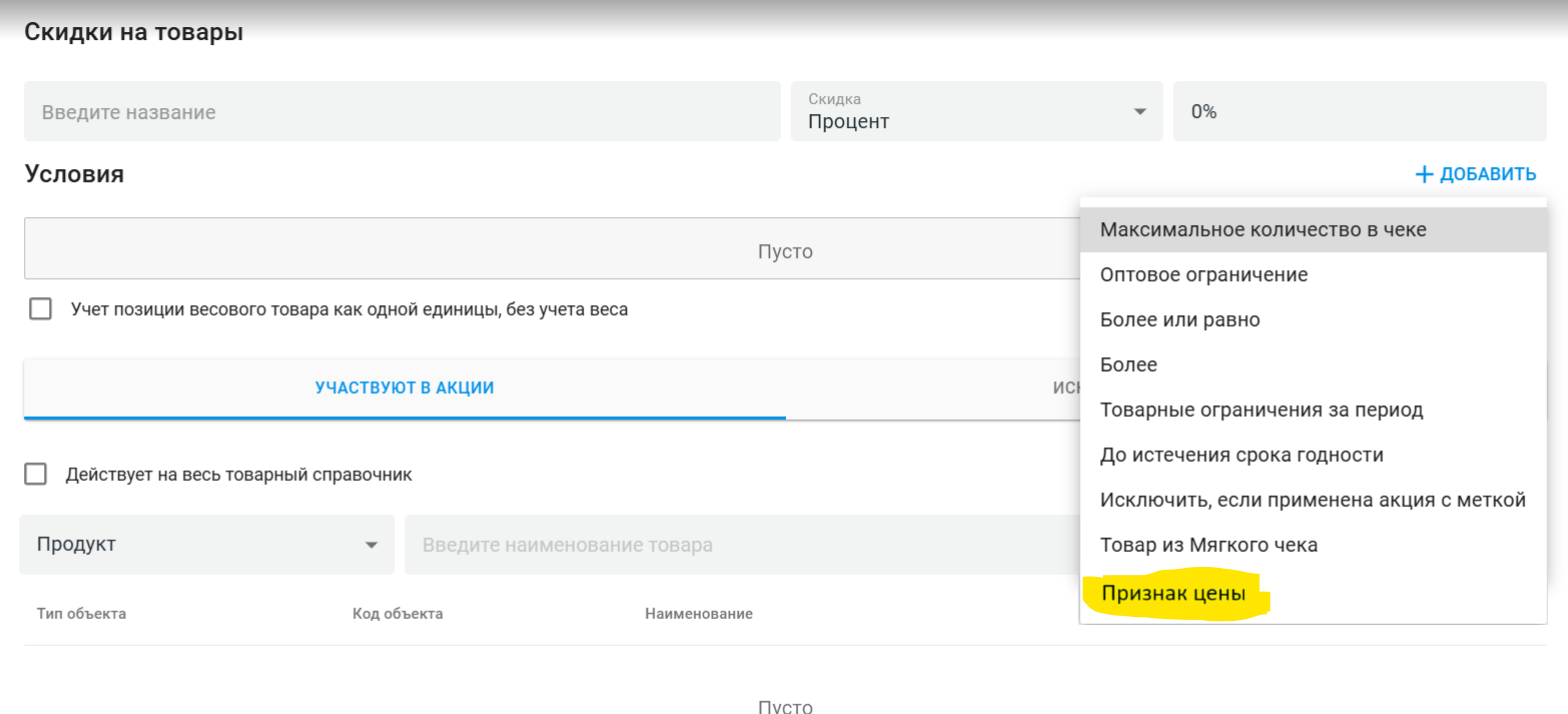
Task: Choose the highlighted 'Признак цены' option
Action: point(1173,594)
